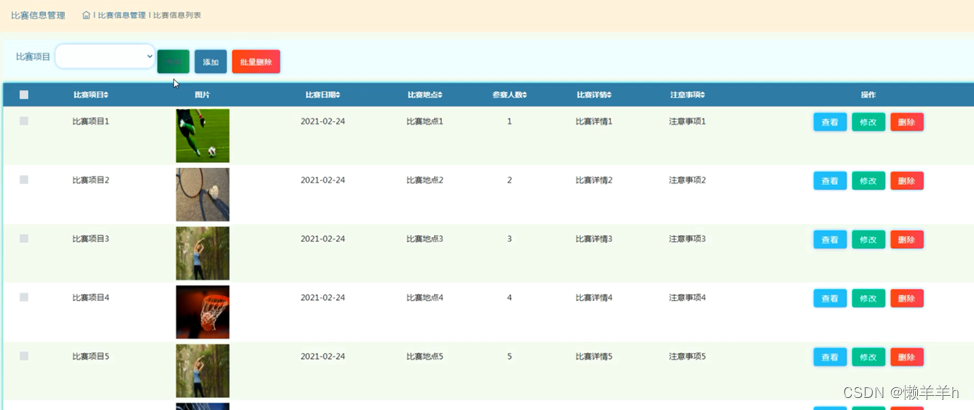Click the 比赛项目1 name cell

pyautogui.click(x=91, y=121)
